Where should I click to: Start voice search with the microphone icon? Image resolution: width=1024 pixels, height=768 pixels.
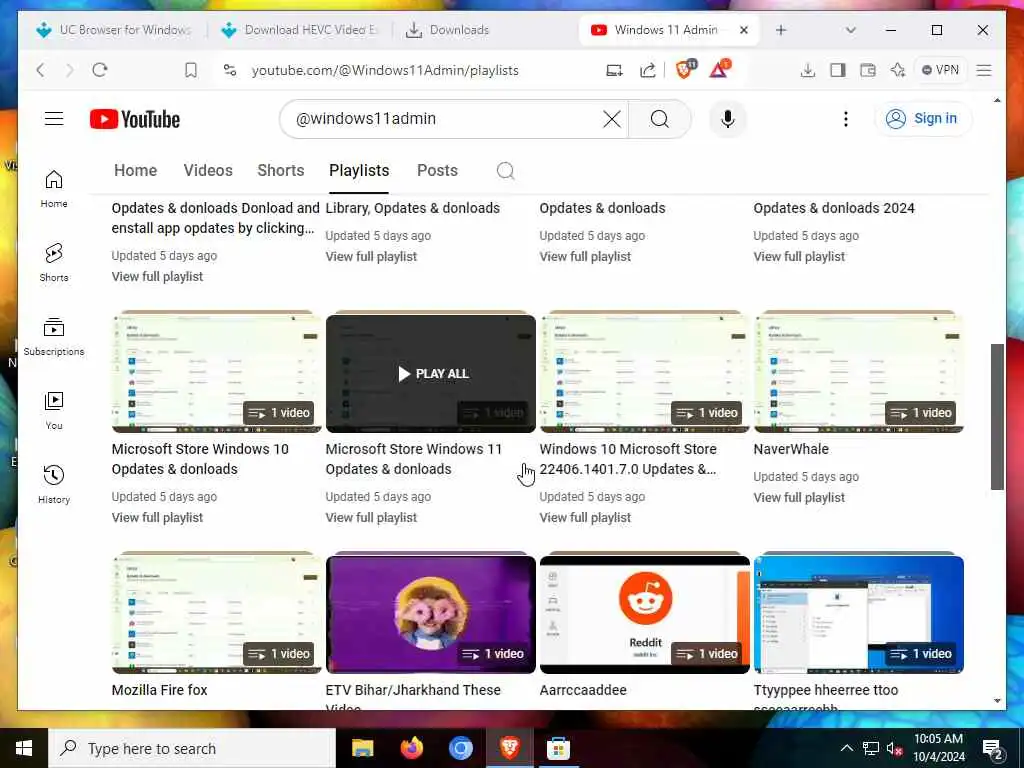728,119
